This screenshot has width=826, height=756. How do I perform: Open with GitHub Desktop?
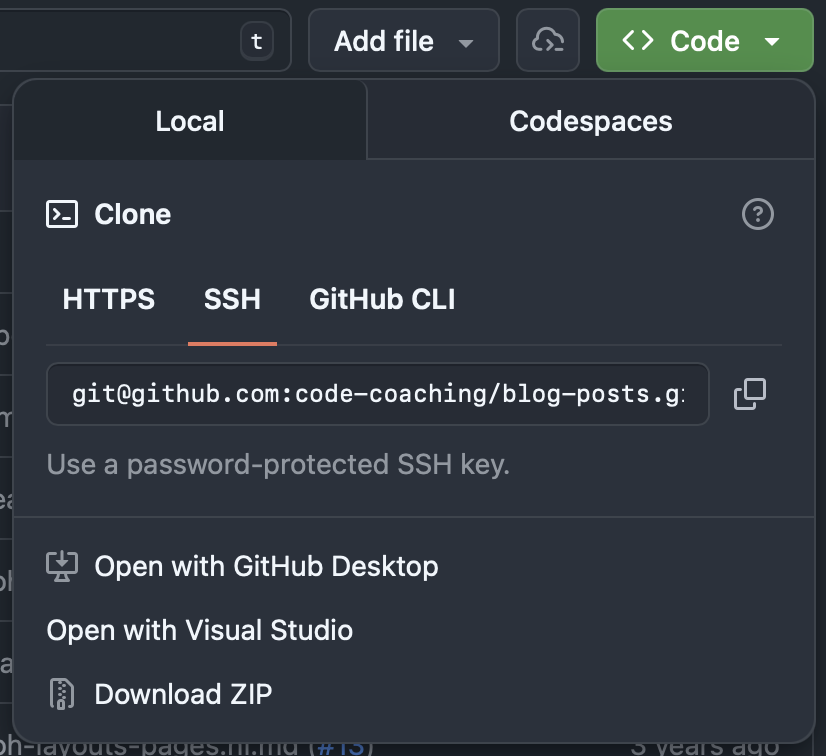coord(266,566)
